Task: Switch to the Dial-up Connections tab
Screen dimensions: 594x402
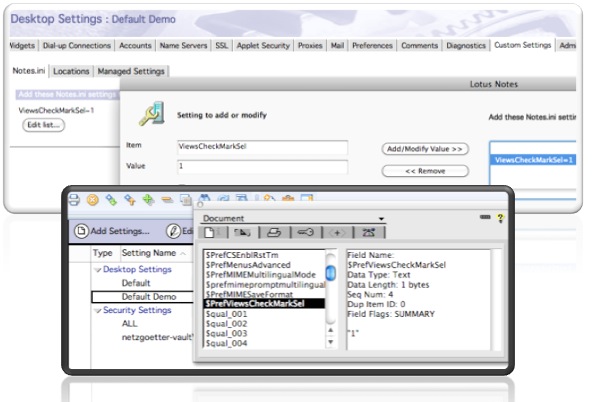Action: click(x=77, y=45)
